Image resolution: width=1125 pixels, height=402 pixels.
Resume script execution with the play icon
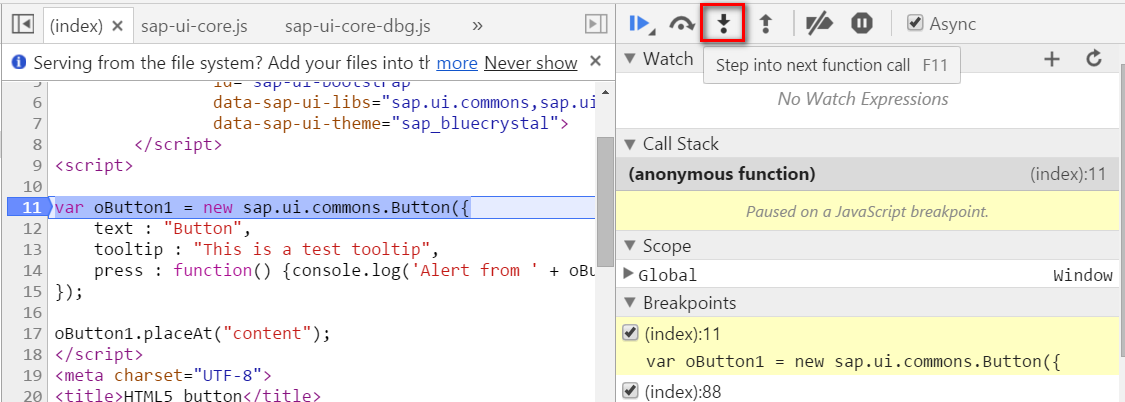[639, 24]
